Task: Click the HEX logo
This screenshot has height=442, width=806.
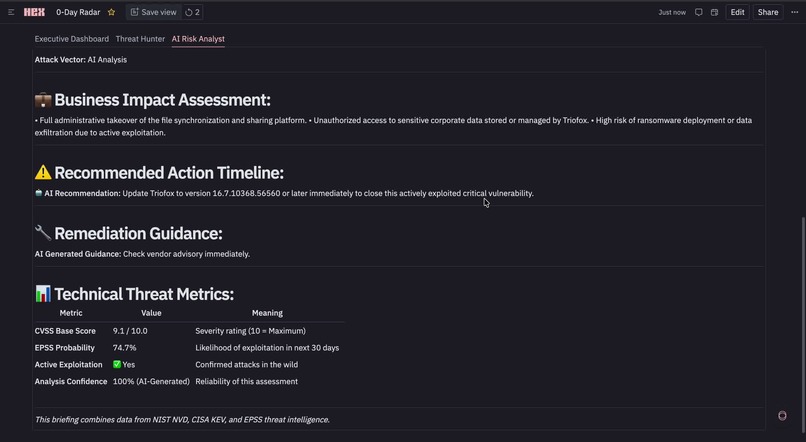Action: (34, 12)
